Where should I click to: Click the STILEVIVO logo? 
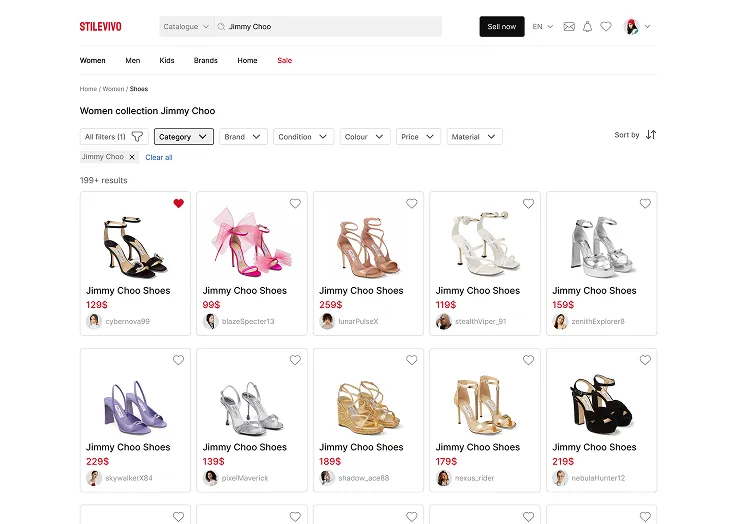click(x=101, y=27)
